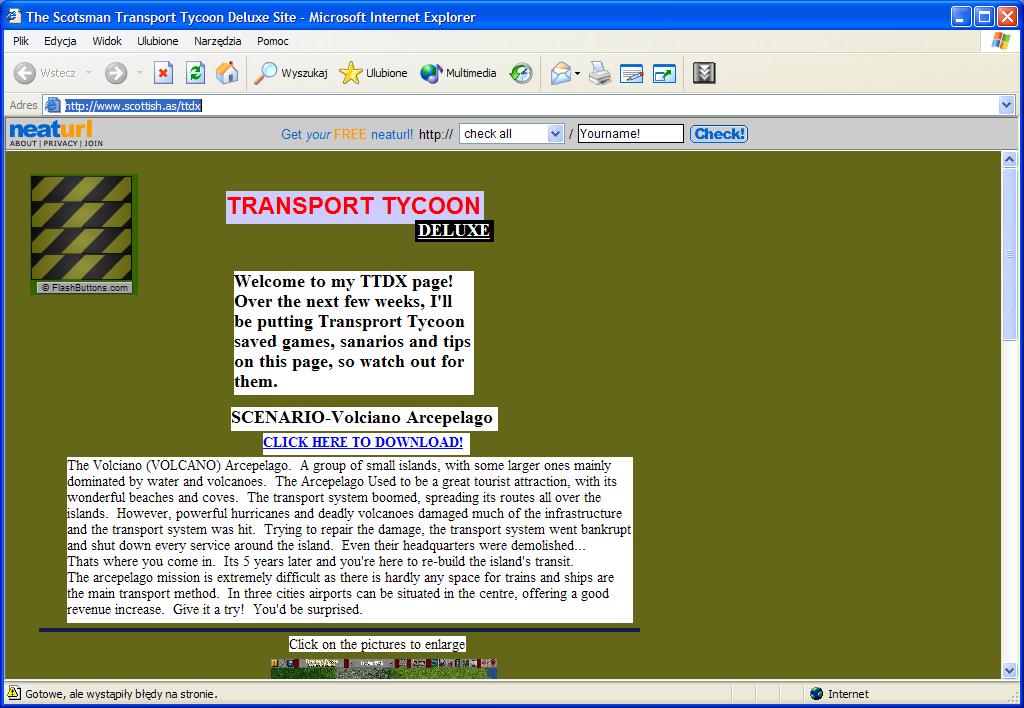Go to the Home page icon
The width and height of the screenshot is (1024, 708).
click(227, 73)
